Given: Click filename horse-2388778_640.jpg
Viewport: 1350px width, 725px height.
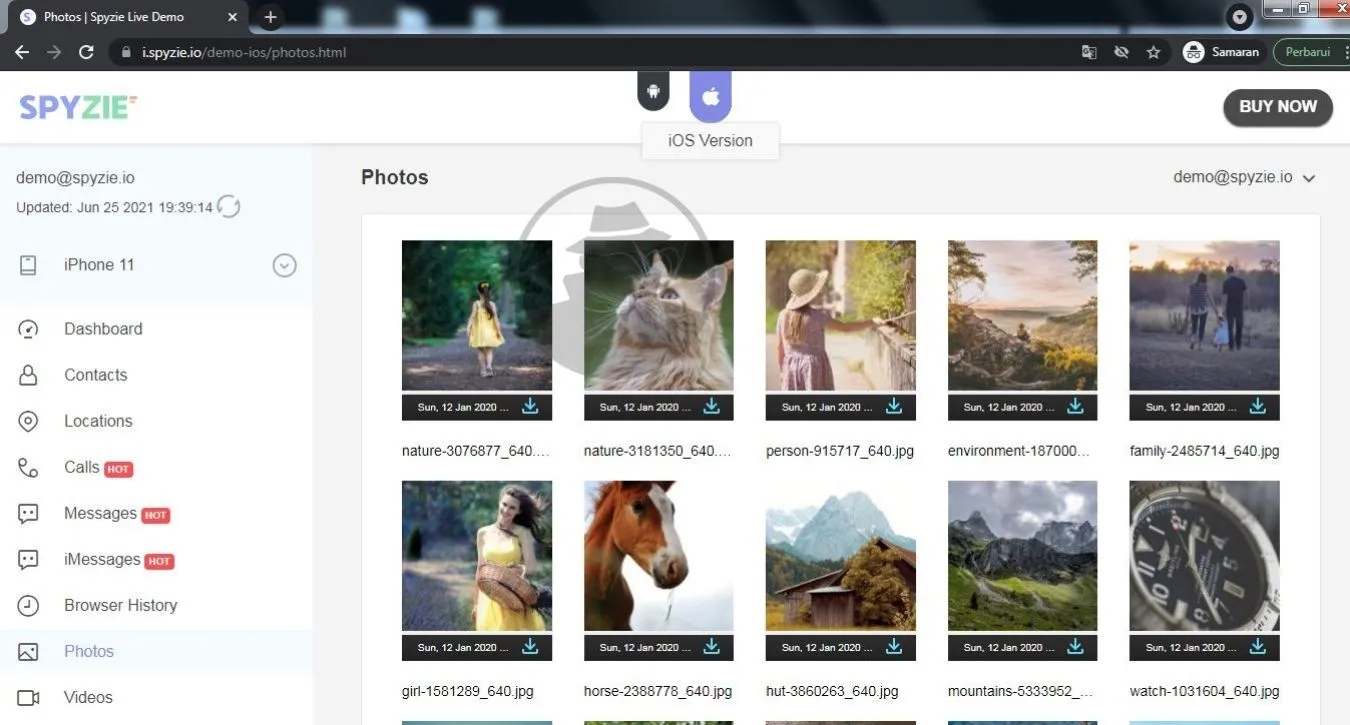Looking at the screenshot, I should [x=658, y=691].
